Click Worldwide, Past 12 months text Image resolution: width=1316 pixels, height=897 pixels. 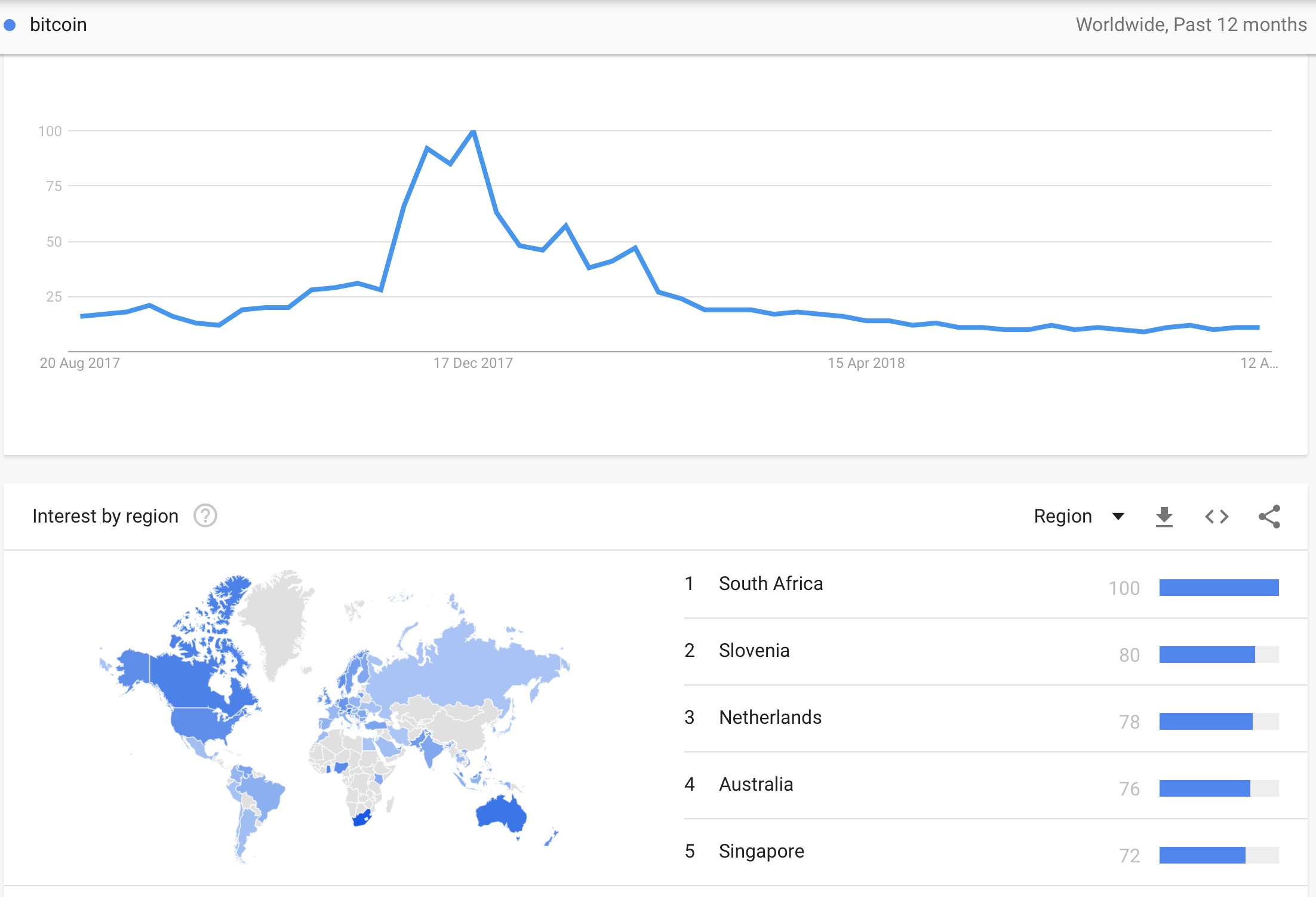[1191, 25]
